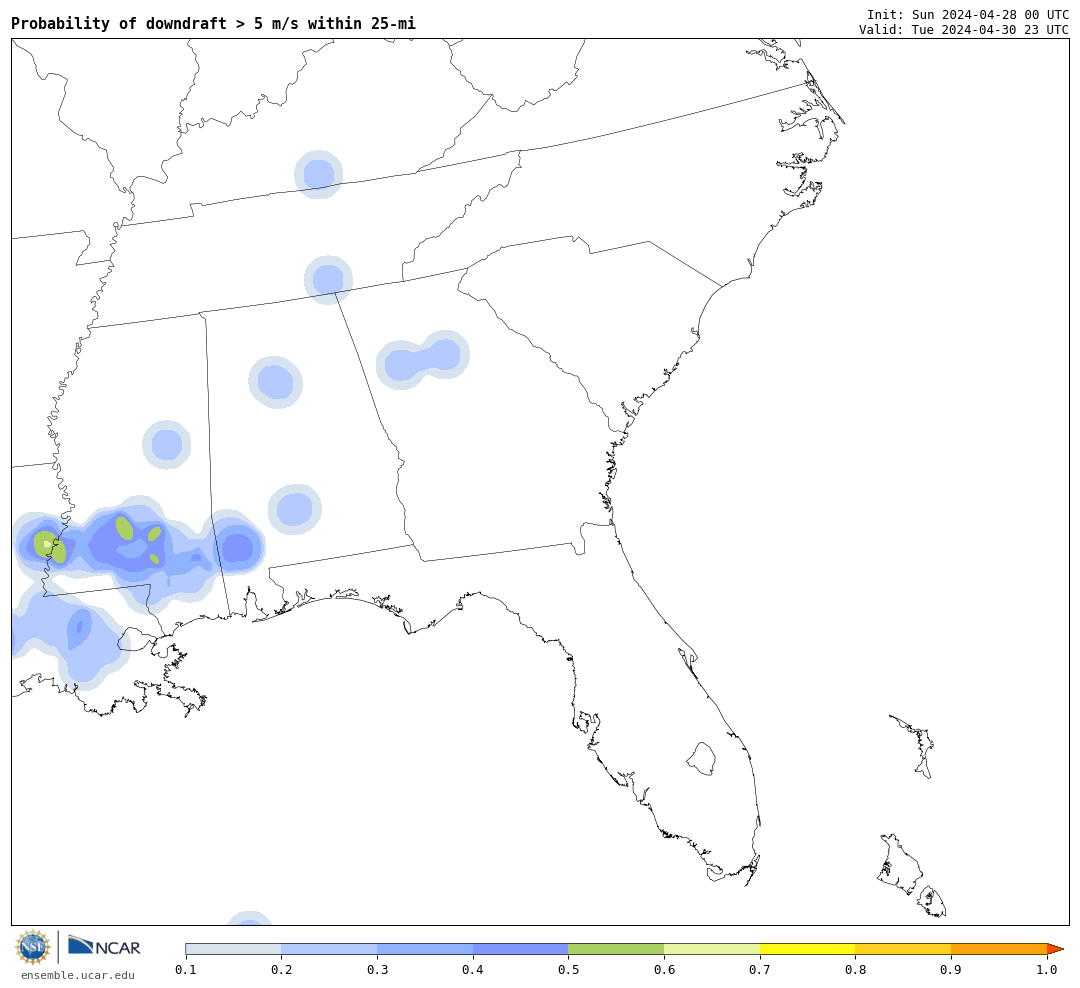The image size is (1080, 988).
Task: Click the 0.4–0.5 periwinkle colorbar segment
Action: 521,949
